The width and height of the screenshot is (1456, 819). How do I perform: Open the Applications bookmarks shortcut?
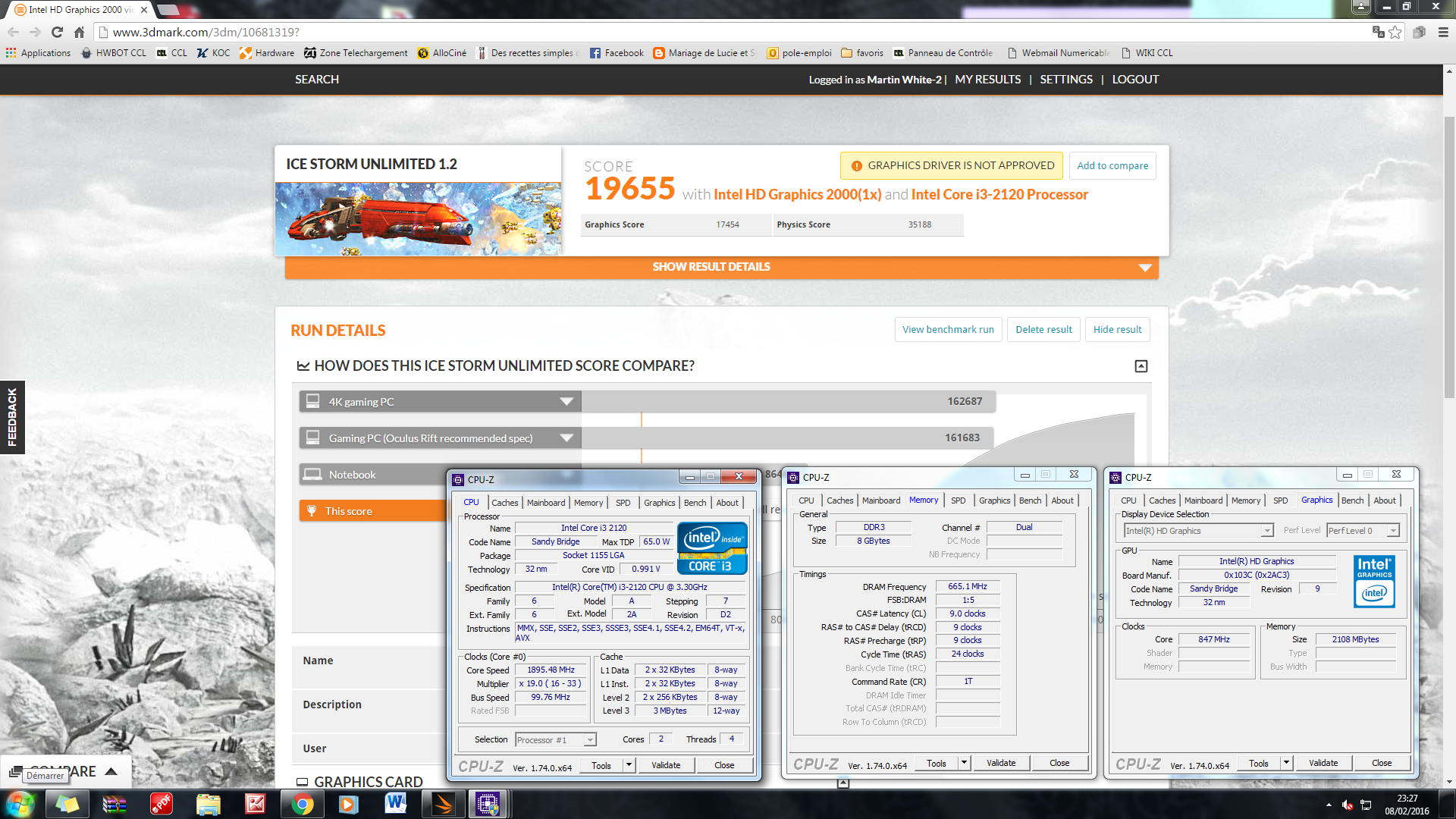(x=38, y=53)
